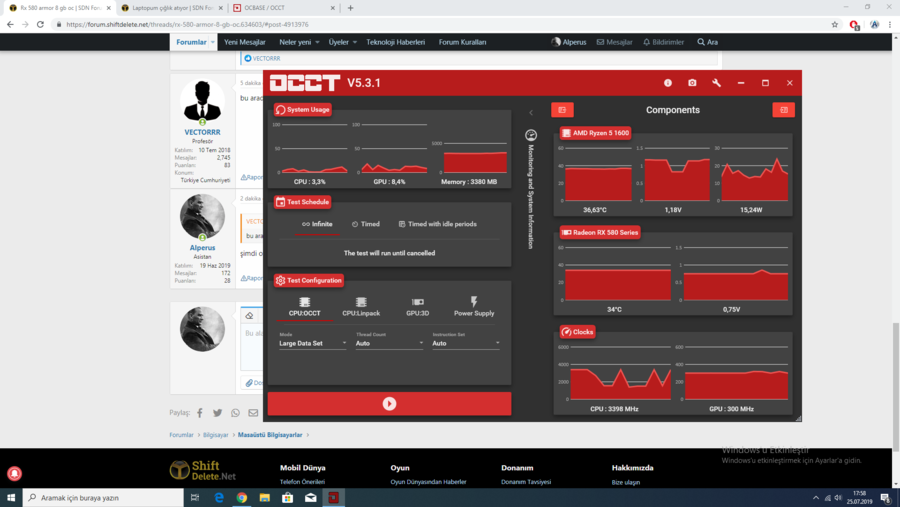The height and width of the screenshot is (507, 900).
Task: Click the Test Configuration header label
Action: (309, 281)
